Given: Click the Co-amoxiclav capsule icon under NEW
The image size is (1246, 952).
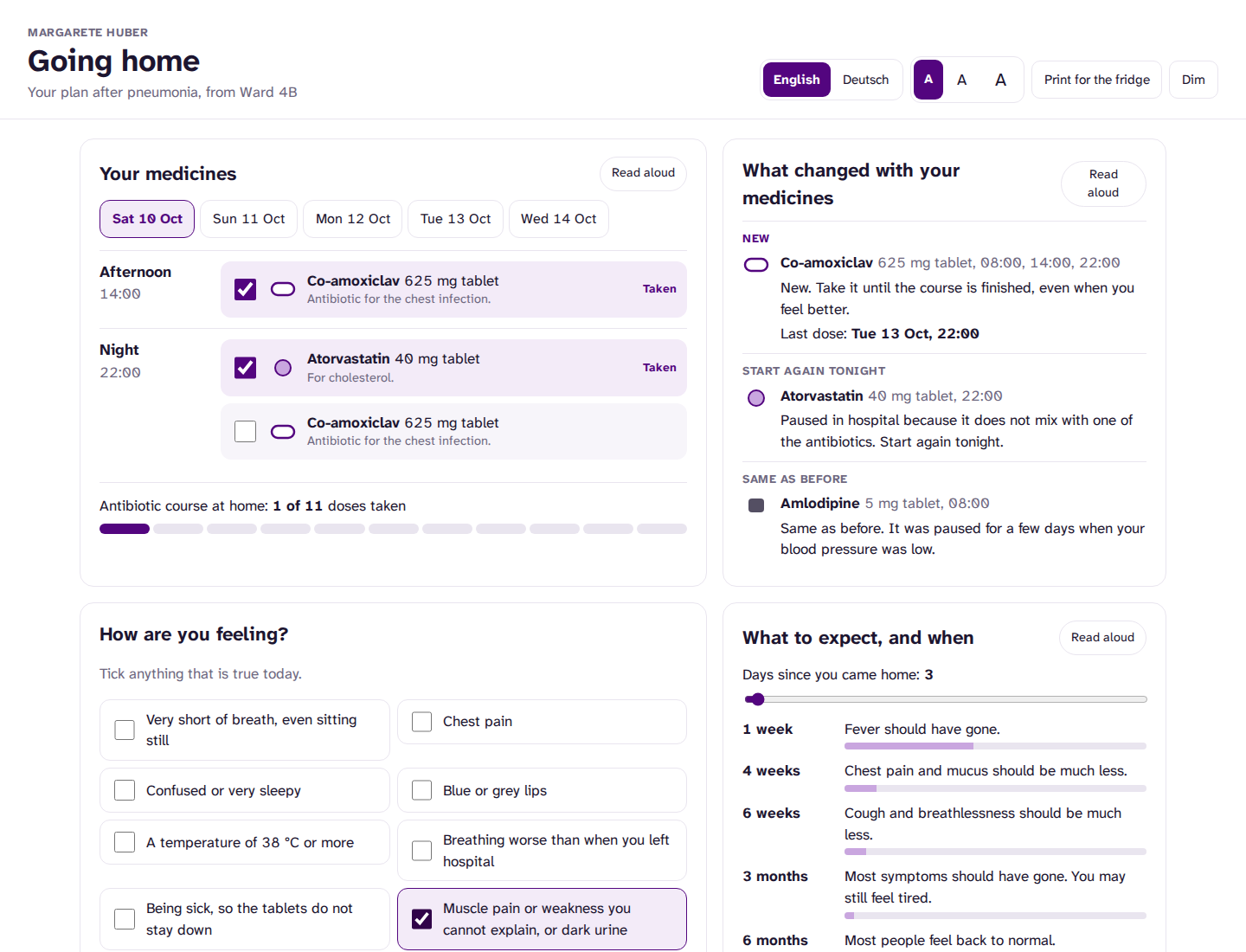Looking at the screenshot, I should point(756,265).
